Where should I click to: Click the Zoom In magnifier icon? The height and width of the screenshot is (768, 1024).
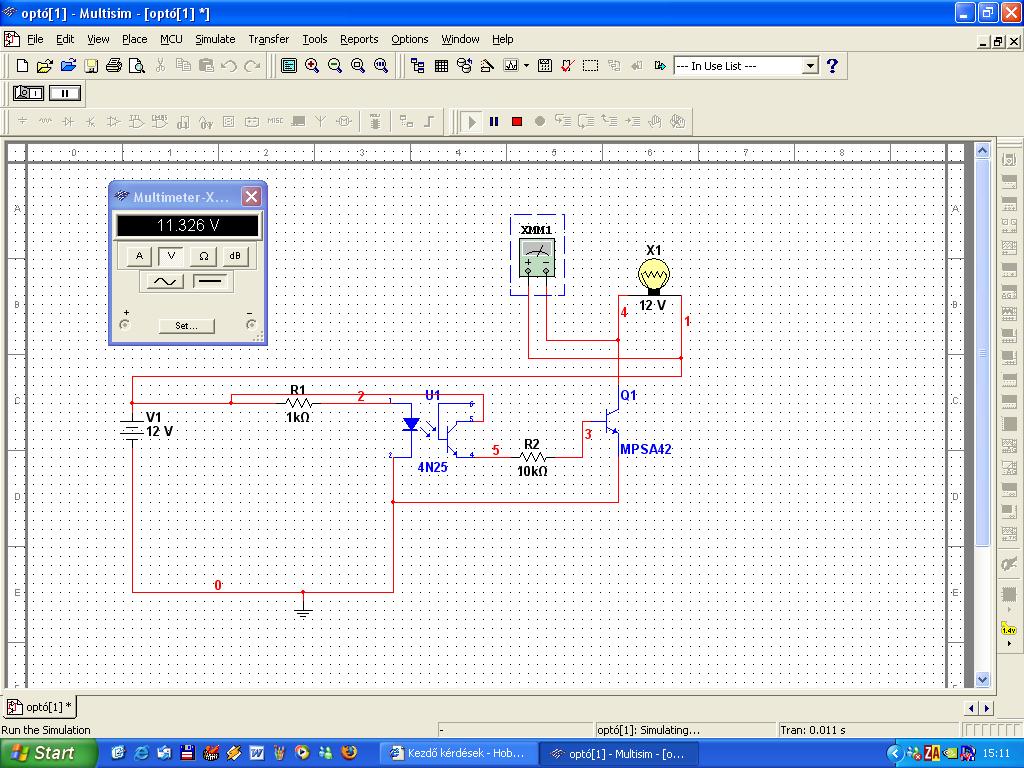312,66
